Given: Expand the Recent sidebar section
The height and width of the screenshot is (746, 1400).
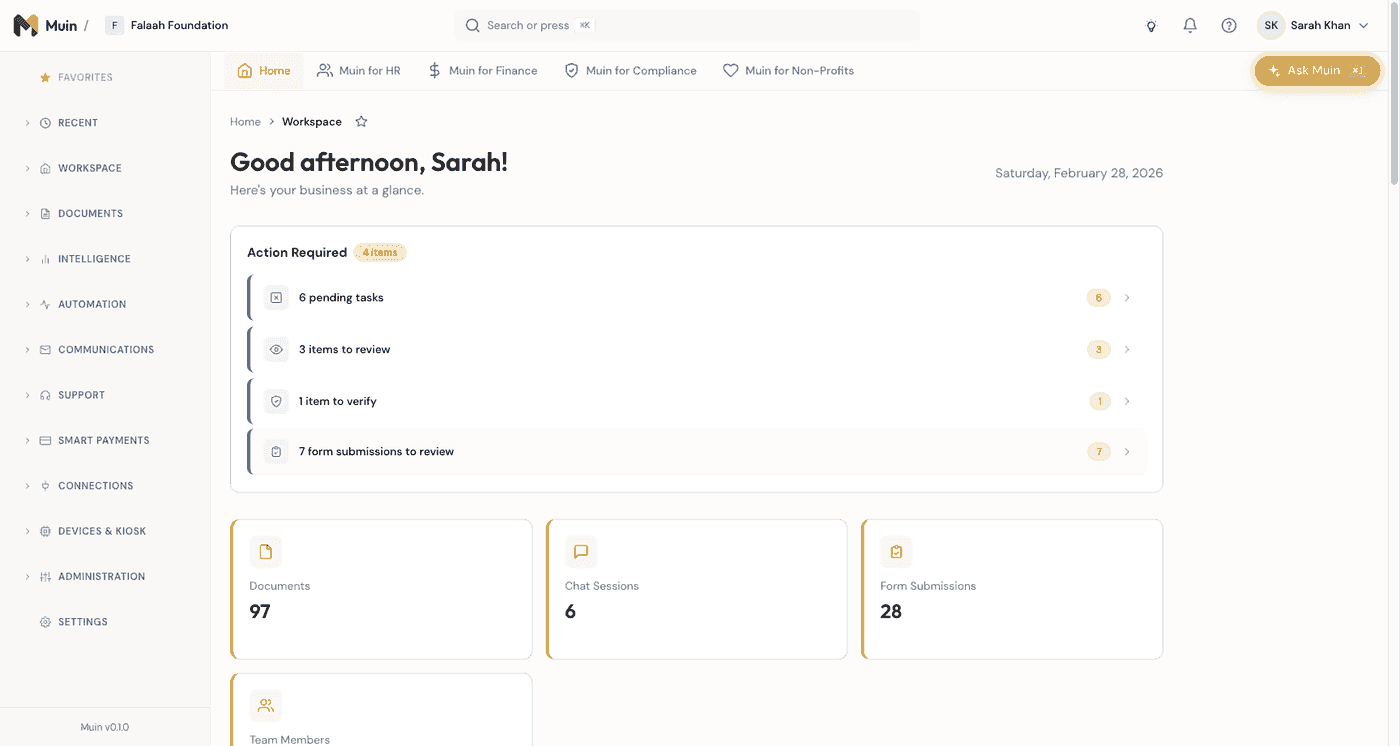Looking at the screenshot, I should [x=28, y=123].
